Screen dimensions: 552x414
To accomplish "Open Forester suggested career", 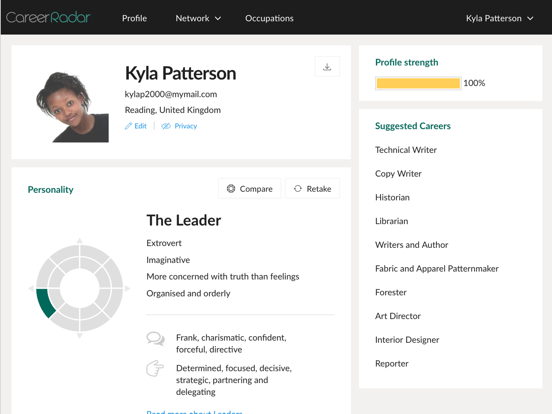I will [x=391, y=292].
